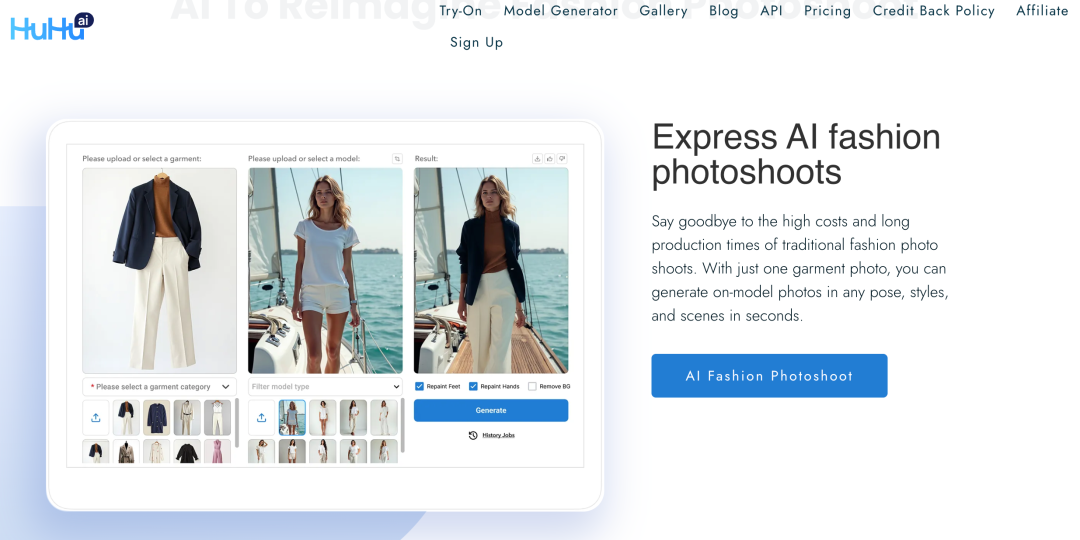Viewport: 1080px width, 540px height.
Task: Click the large garment preview image
Action: pos(159,271)
